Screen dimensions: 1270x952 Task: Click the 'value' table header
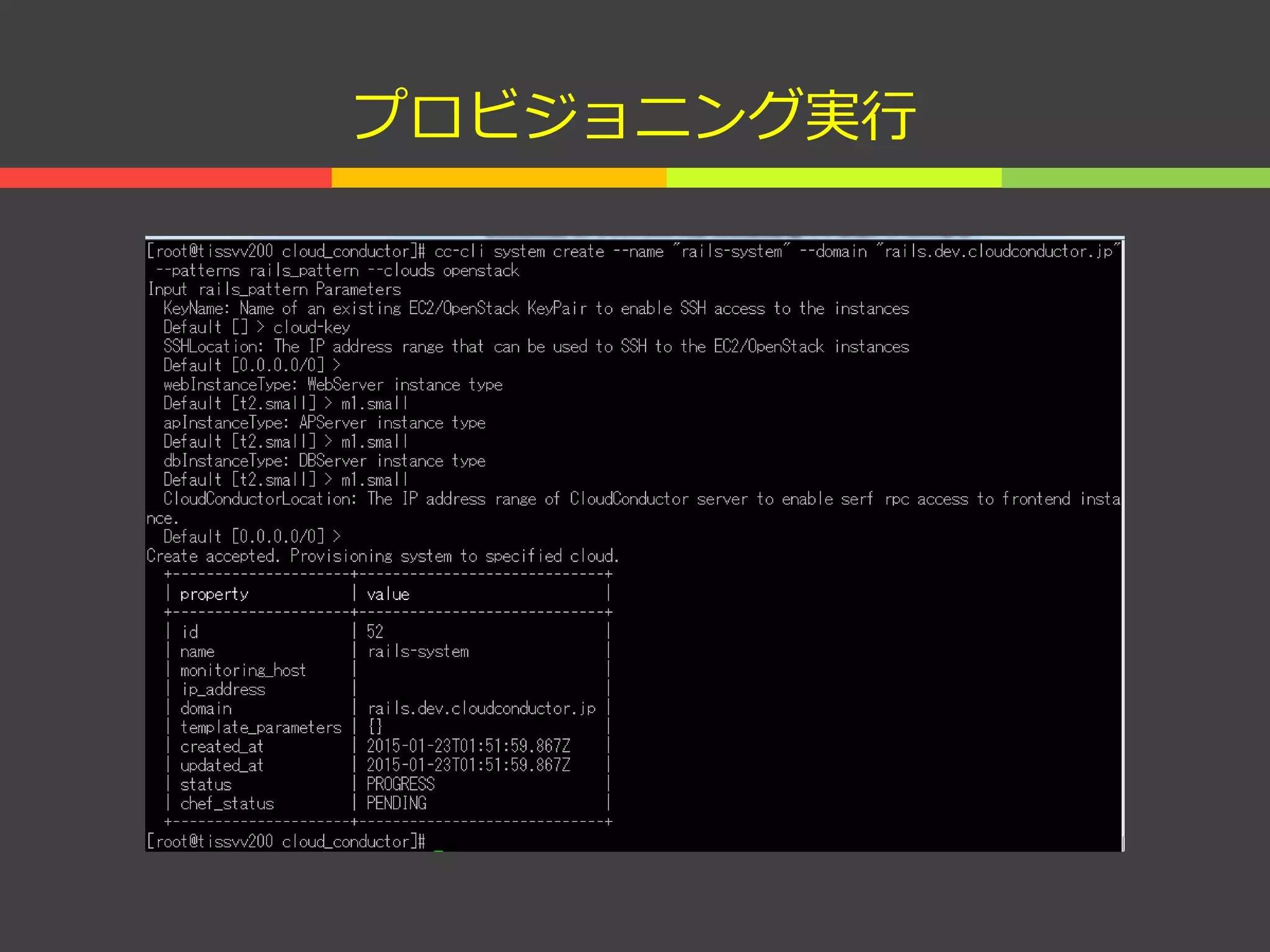click(388, 594)
